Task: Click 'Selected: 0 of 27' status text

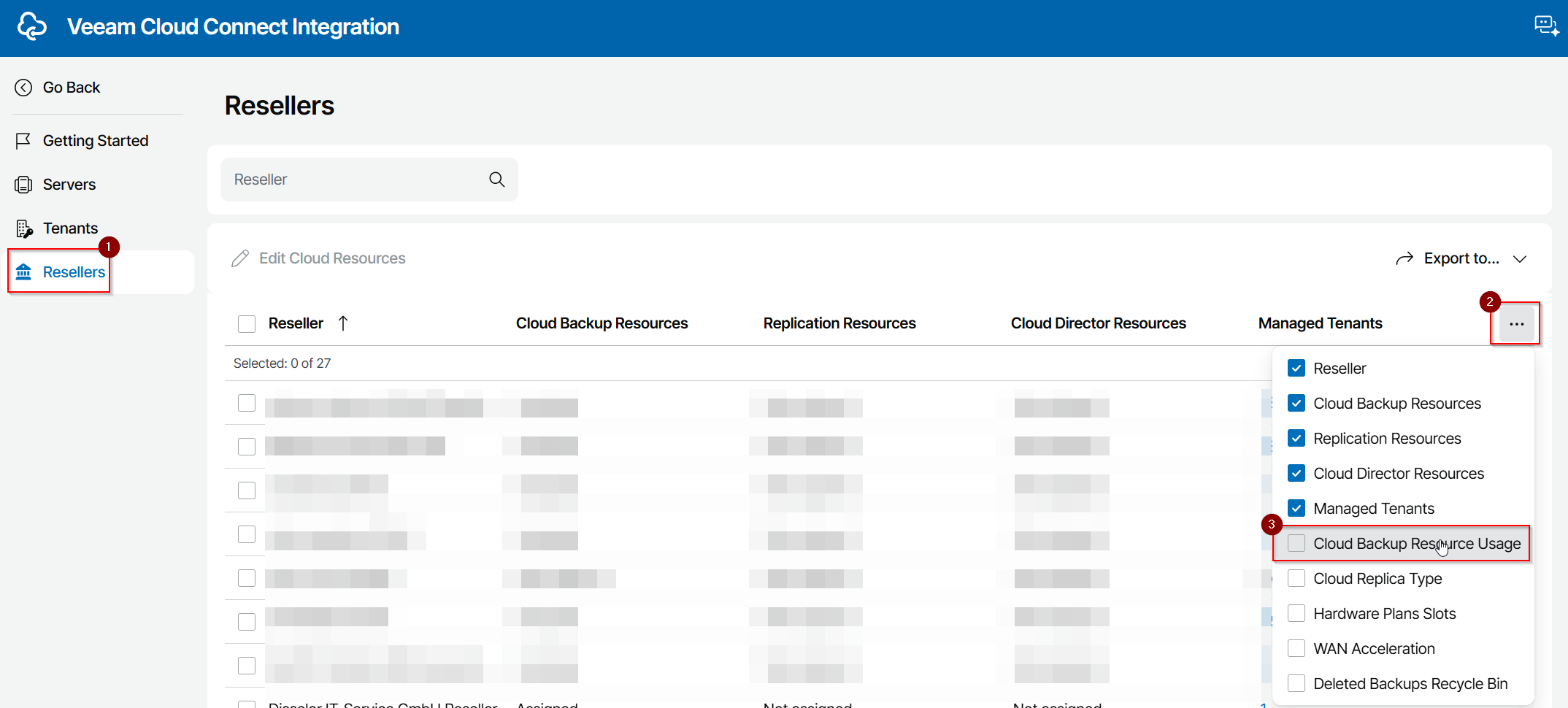Action: click(x=282, y=363)
